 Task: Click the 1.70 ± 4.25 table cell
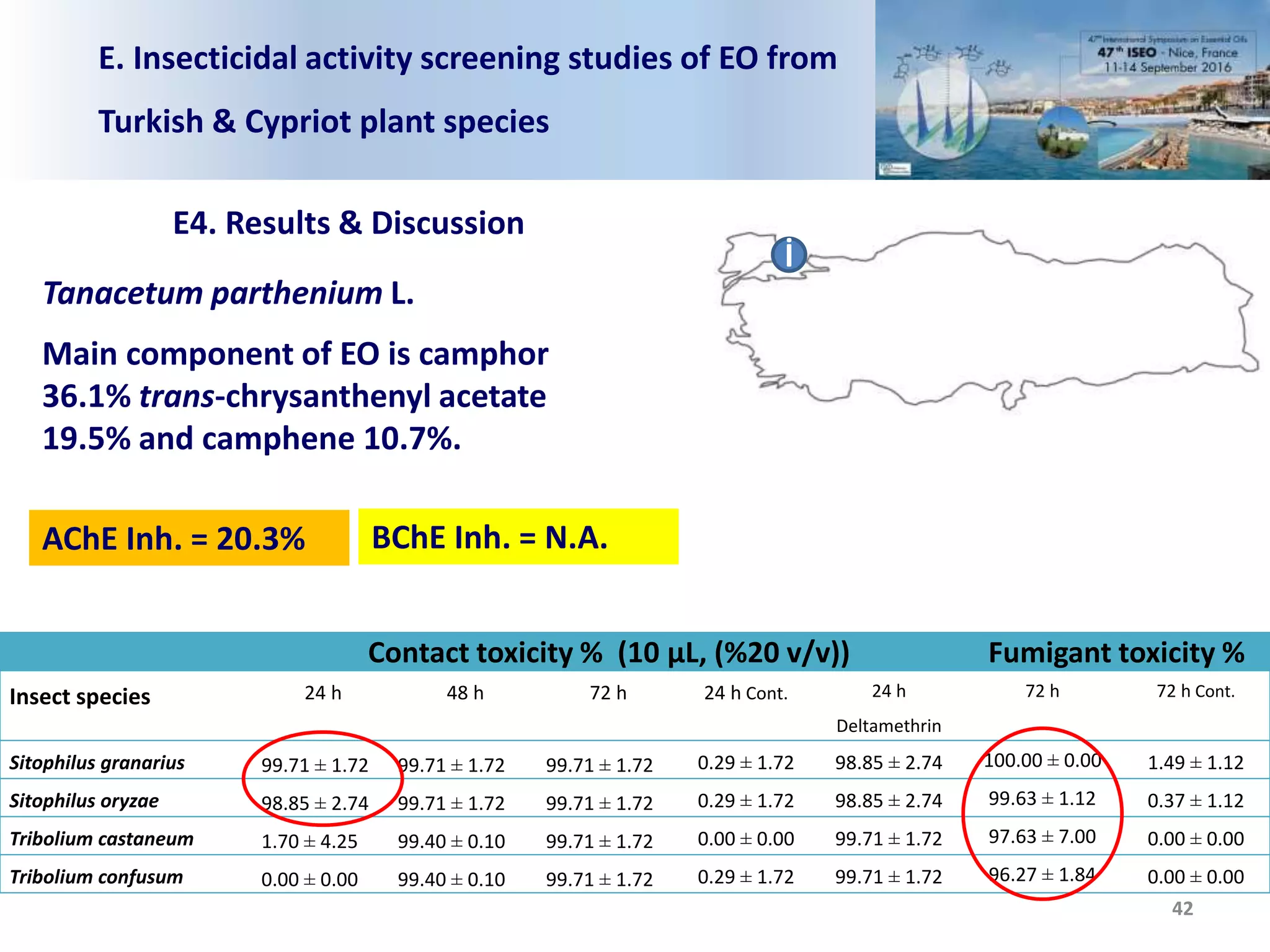tap(309, 842)
